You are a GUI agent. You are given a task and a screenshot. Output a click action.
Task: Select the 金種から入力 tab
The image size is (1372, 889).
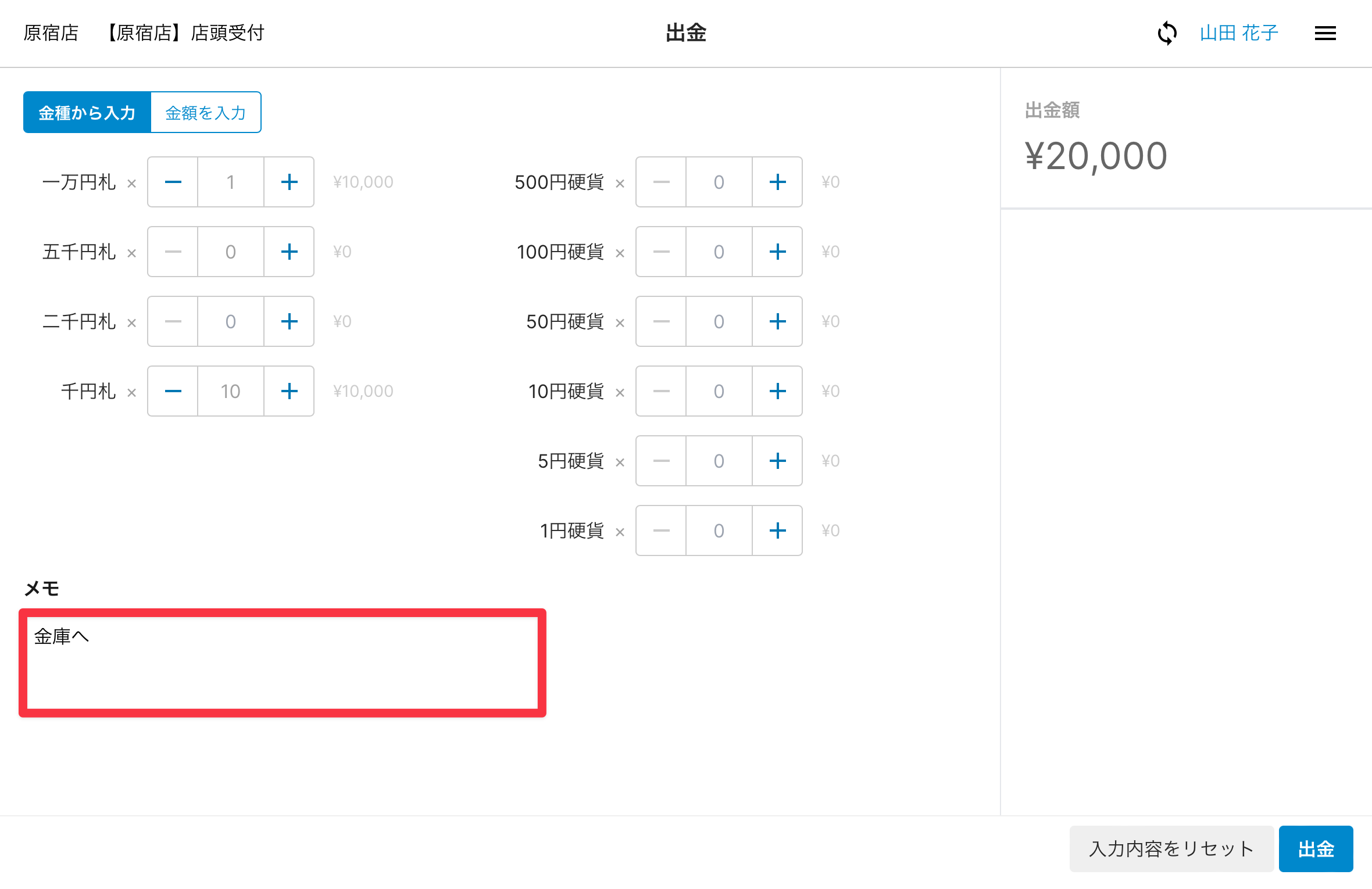click(87, 112)
